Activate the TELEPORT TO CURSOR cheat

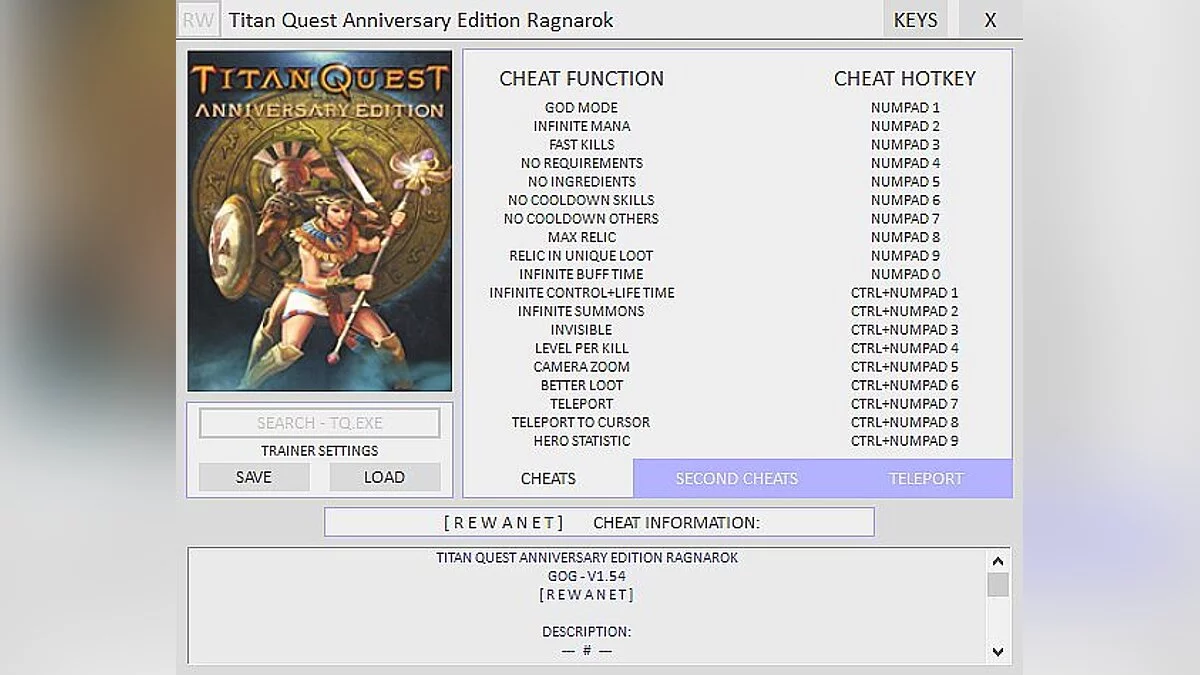click(583, 422)
